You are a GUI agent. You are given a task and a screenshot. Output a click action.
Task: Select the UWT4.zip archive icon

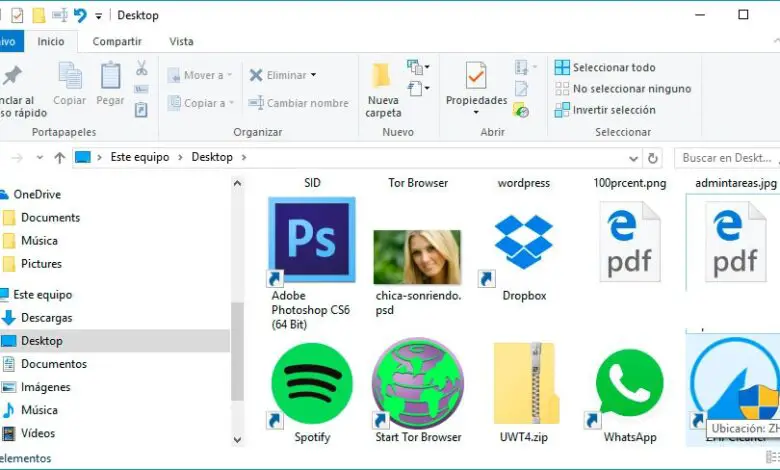point(526,383)
